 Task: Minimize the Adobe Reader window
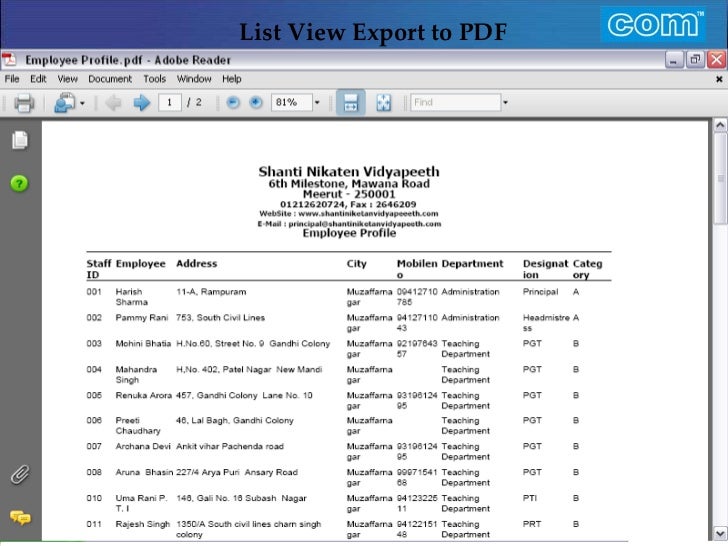click(674, 60)
